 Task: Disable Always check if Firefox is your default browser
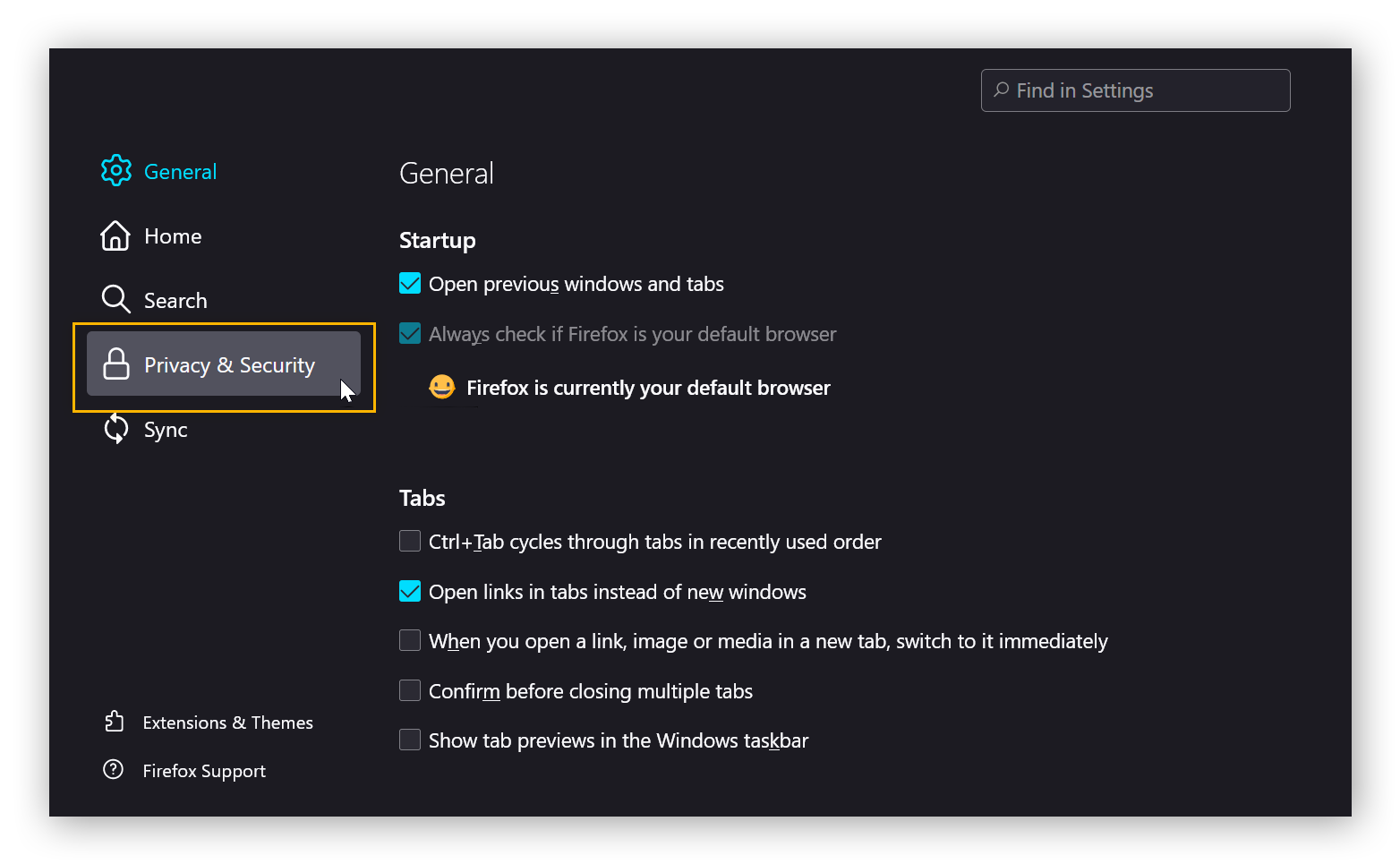click(x=409, y=332)
